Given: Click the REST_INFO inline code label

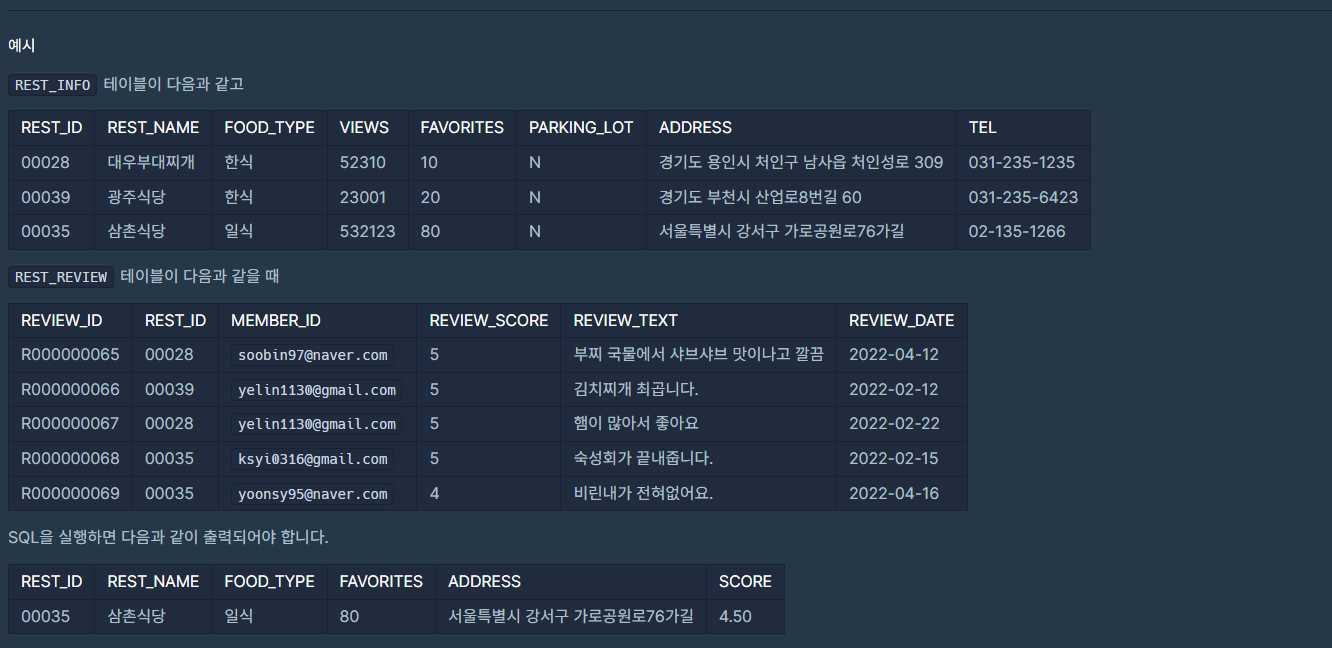Looking at the screenshot, I should (x=53, y=85).
